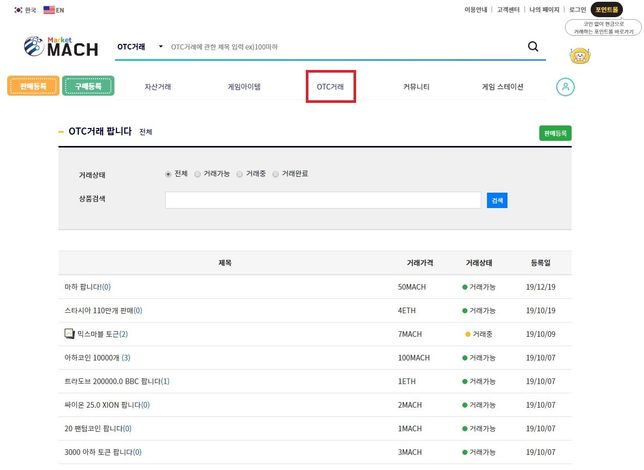Click the 2MACH price cell
The height and width of the screenshot is (470, 644).
click(409, 405)
